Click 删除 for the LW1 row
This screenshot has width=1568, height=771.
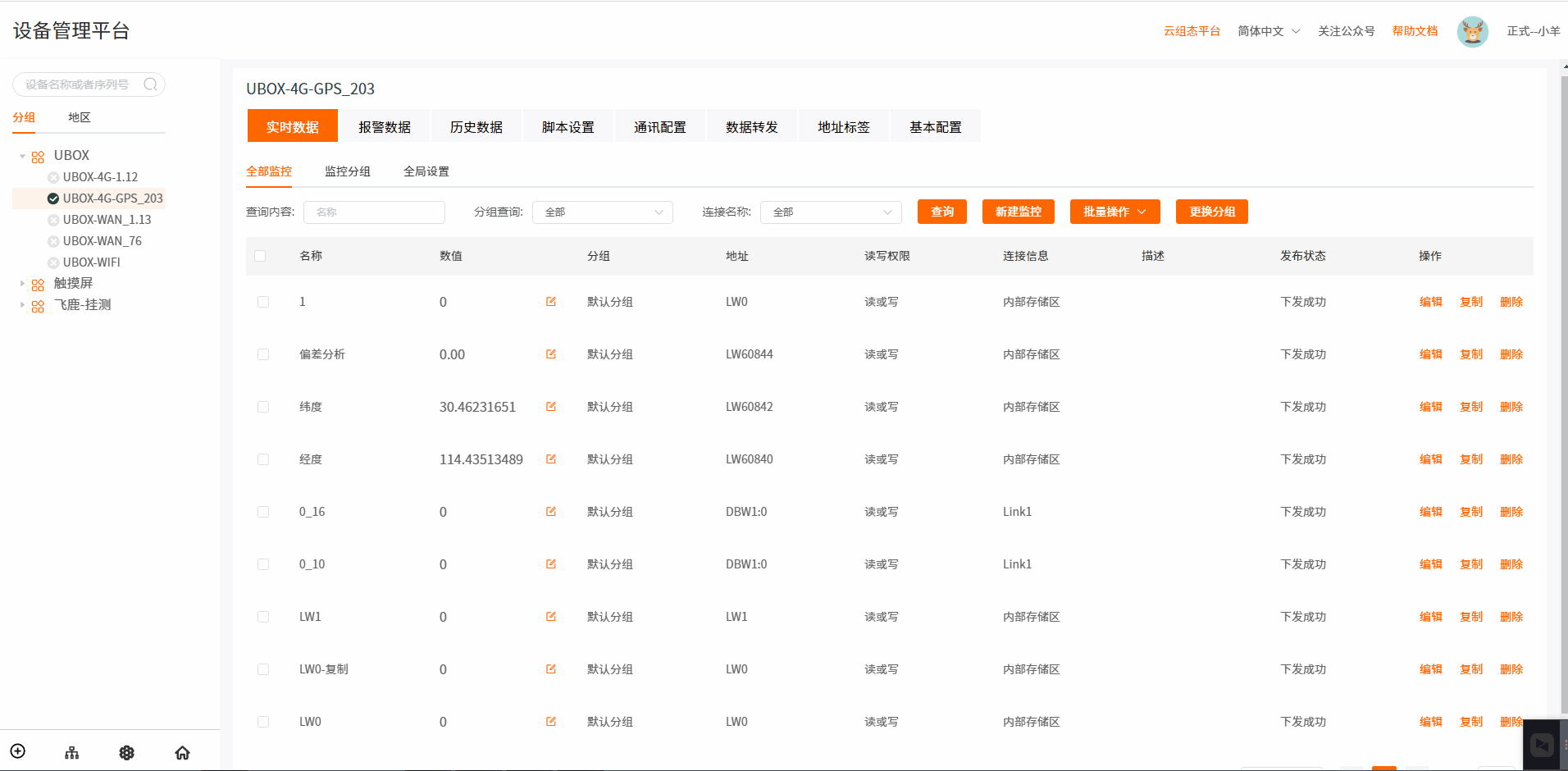[x=1511, y=617]
